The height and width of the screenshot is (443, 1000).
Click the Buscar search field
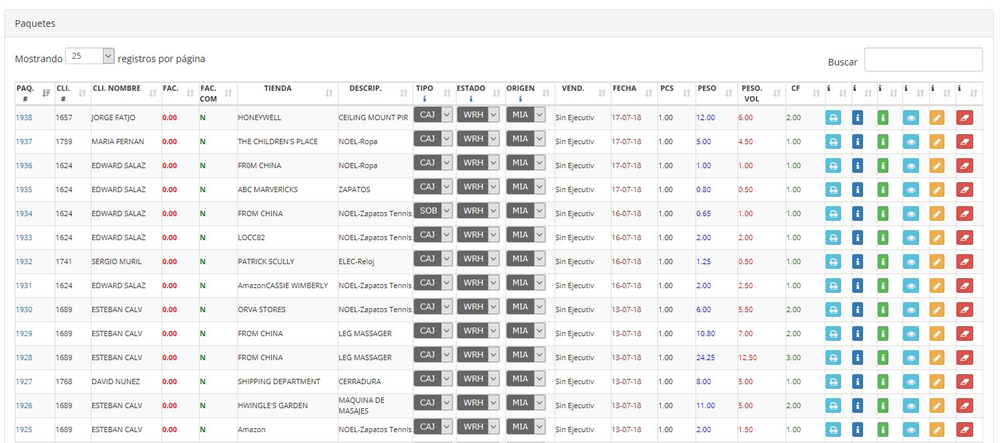pos(923,60)
